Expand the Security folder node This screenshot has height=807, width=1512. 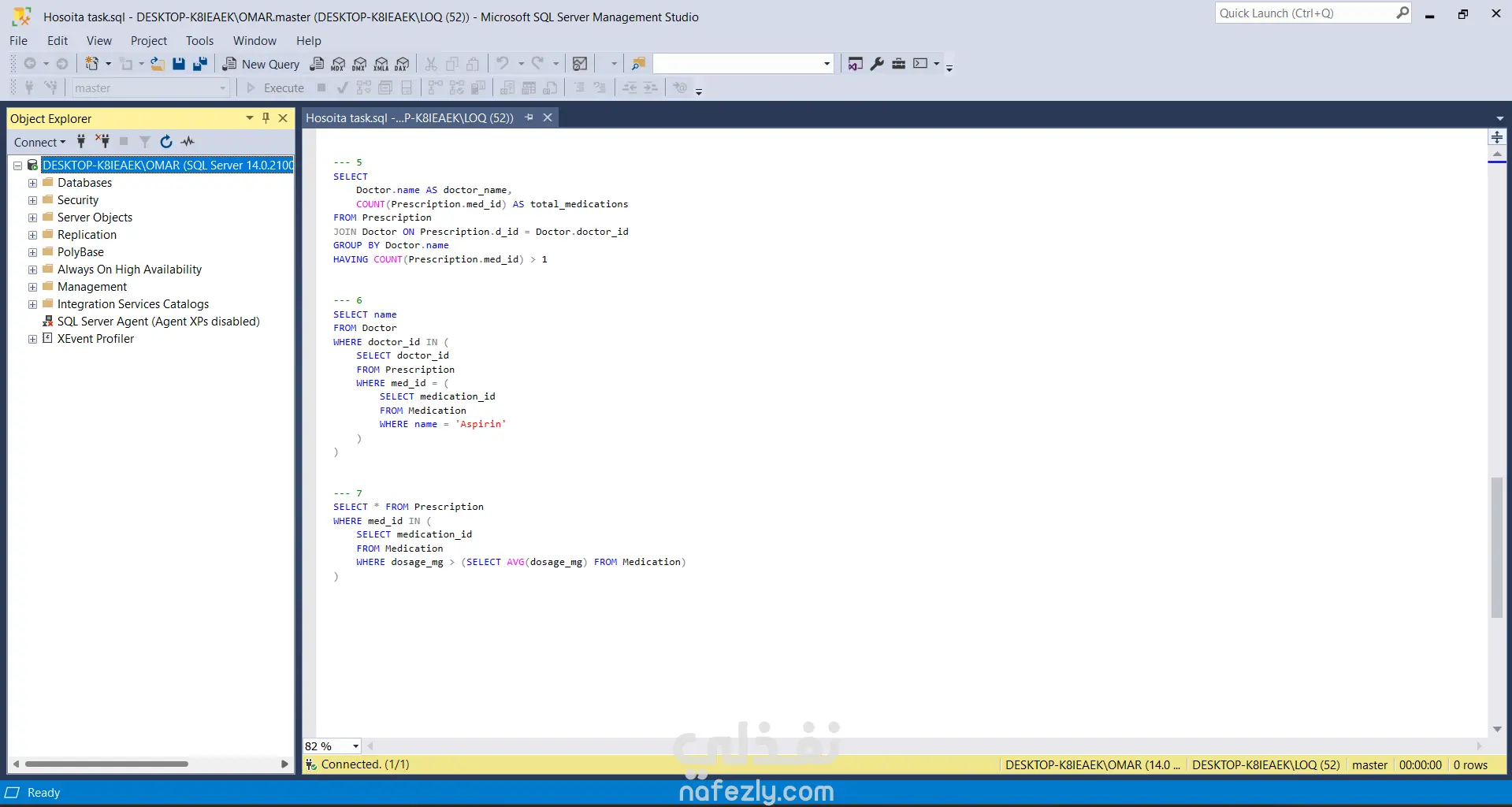point(33,200)
